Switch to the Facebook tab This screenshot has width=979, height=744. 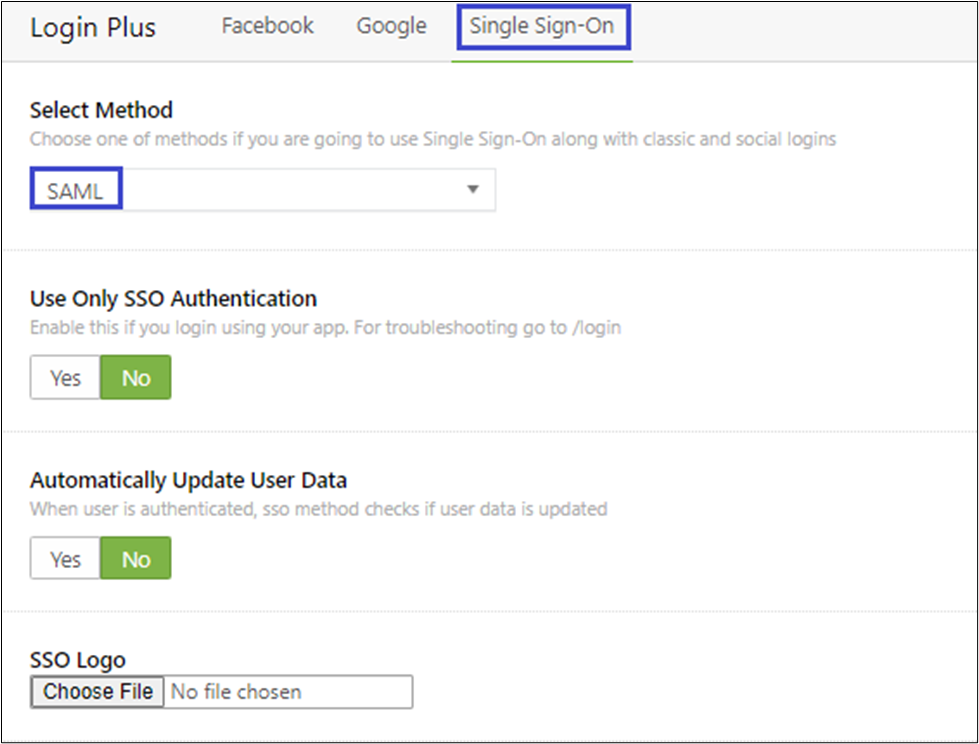(267, 26)
